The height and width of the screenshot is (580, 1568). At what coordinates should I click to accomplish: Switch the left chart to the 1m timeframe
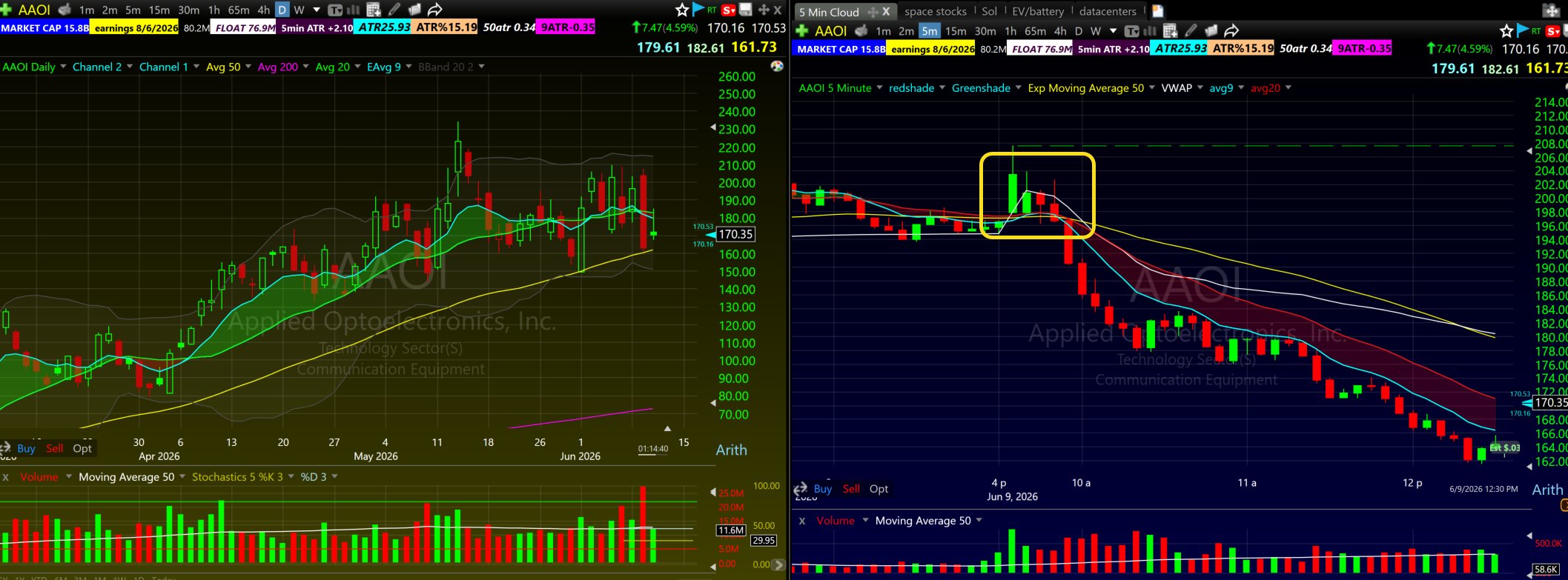tap(87, 10)
